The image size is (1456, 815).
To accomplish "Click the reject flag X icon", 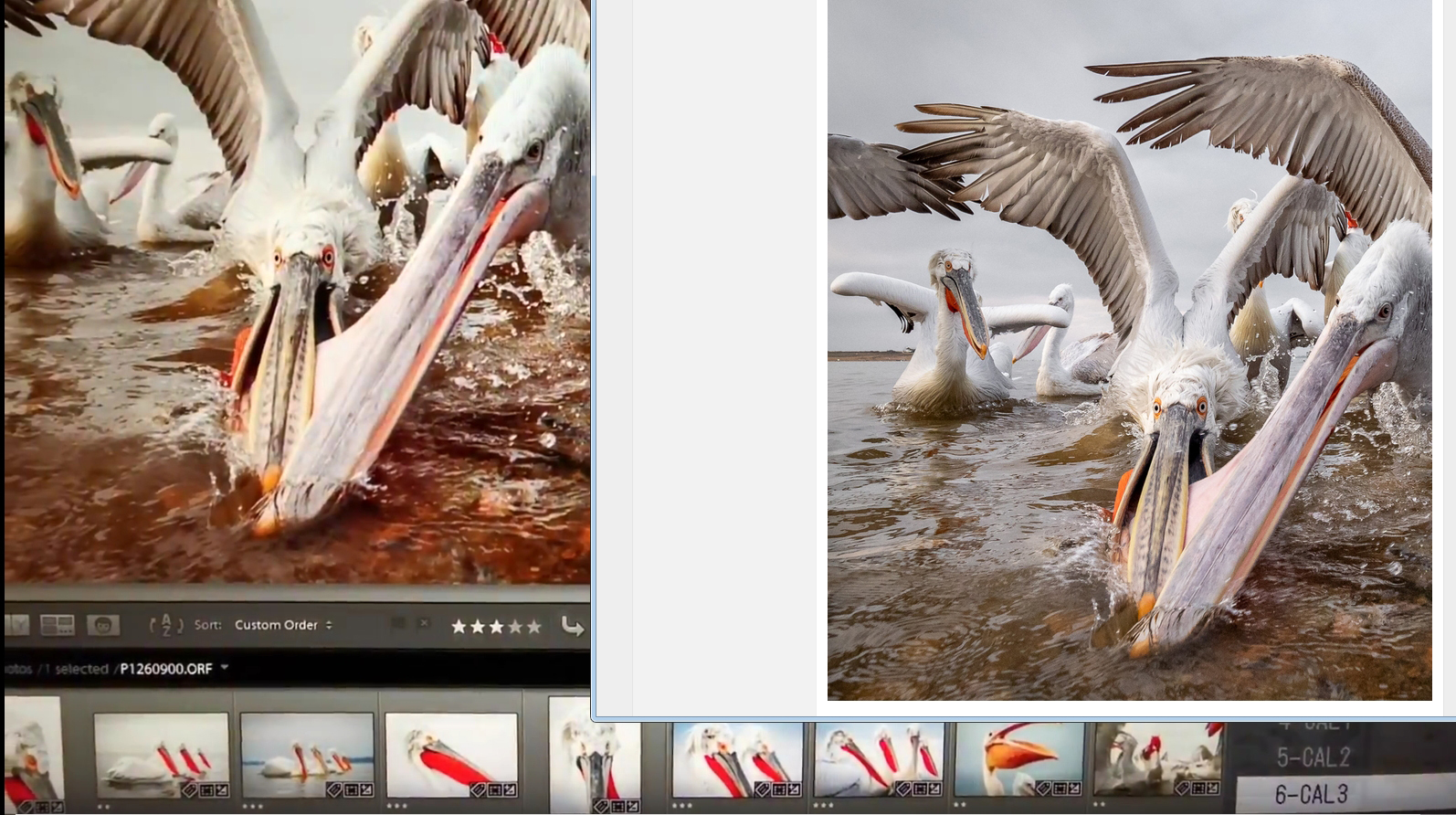I will [x=424, y=623].
